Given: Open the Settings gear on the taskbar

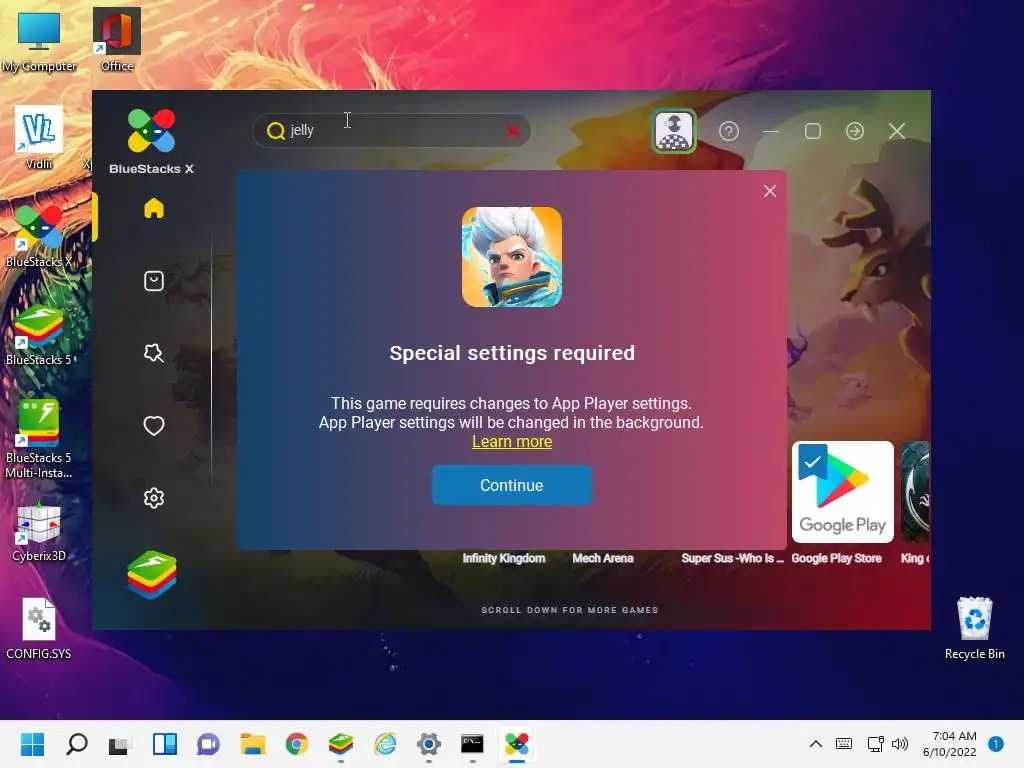Looking at the screenshot, I should 429,744.
